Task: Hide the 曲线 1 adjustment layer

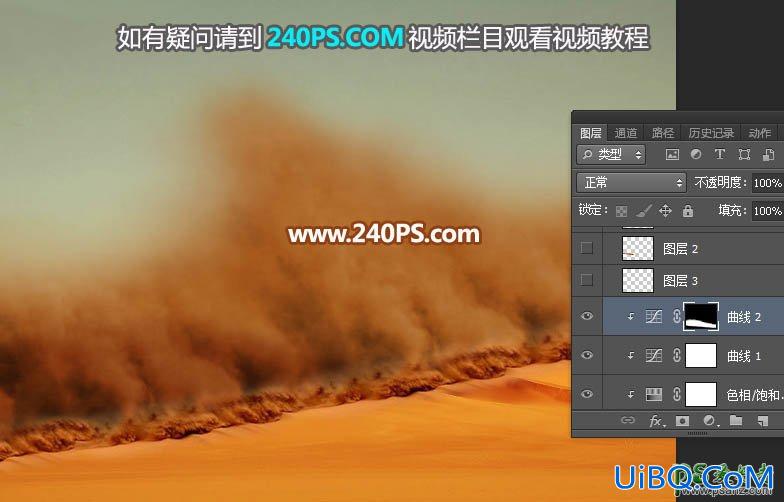Action: (587, 355)
